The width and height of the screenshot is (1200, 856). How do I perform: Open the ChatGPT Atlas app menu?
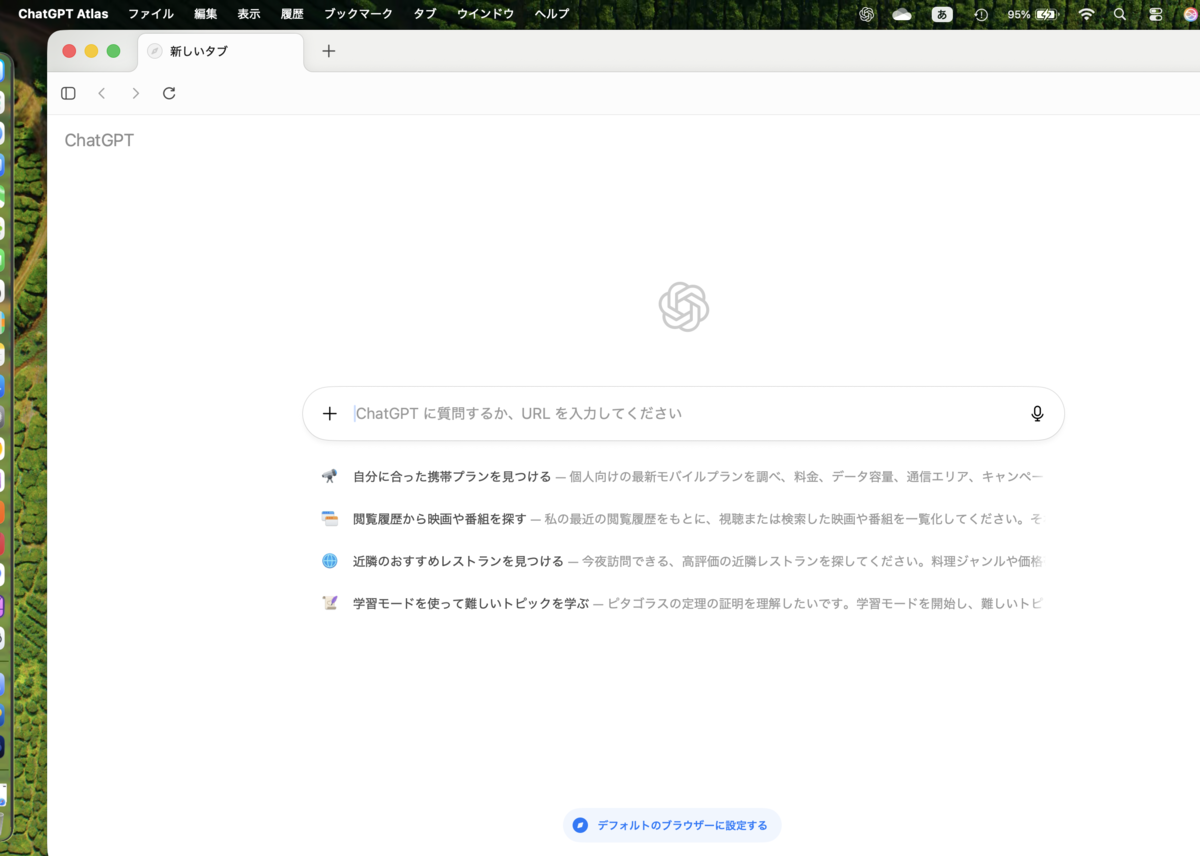tap(63, 14)
